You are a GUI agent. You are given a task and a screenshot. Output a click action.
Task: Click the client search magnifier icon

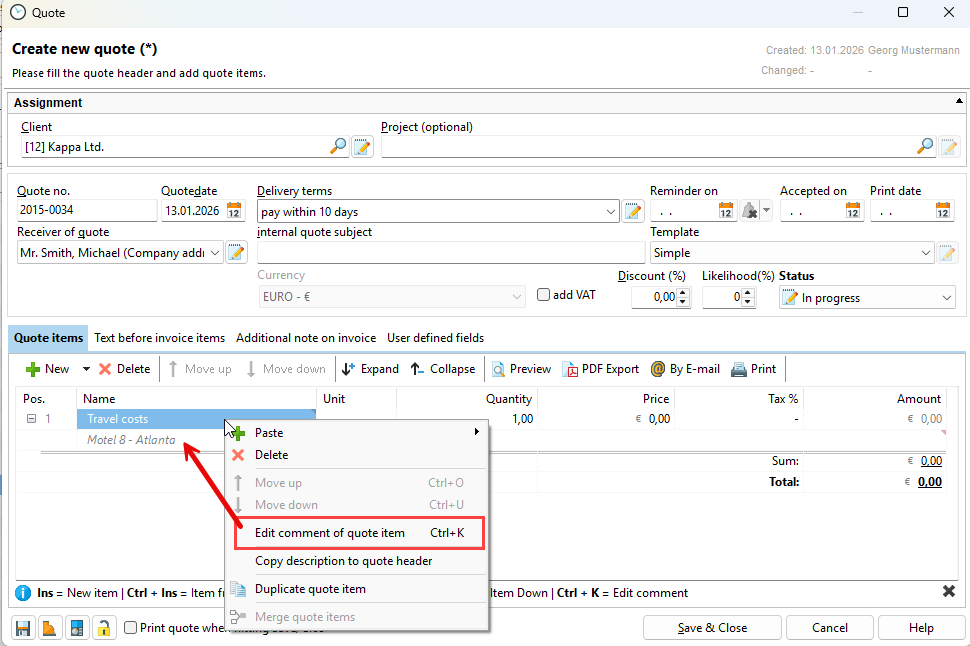[339, 147]
